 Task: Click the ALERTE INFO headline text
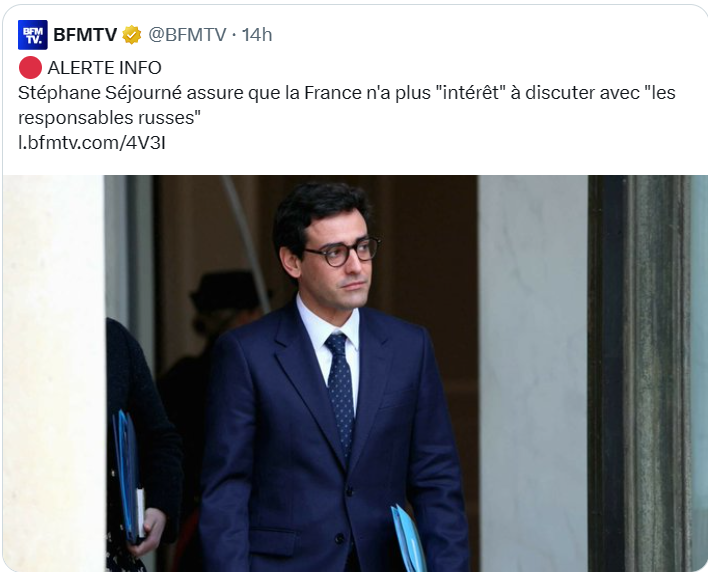(x=104, y=68)
